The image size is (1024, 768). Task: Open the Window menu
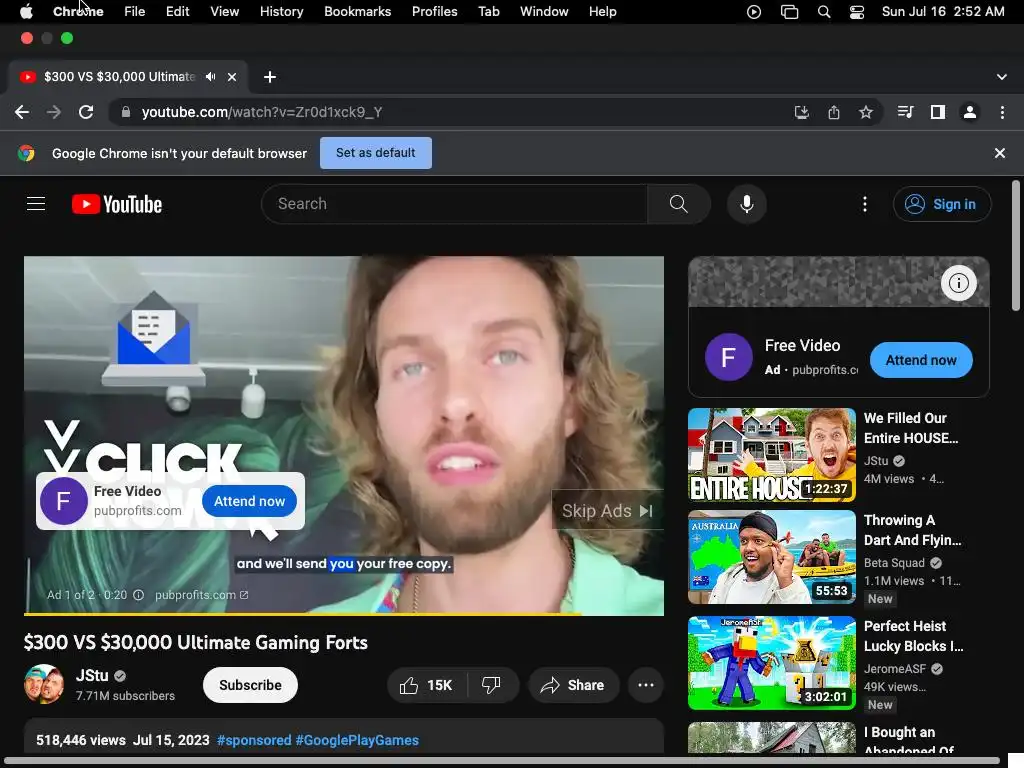pos(544,12)
